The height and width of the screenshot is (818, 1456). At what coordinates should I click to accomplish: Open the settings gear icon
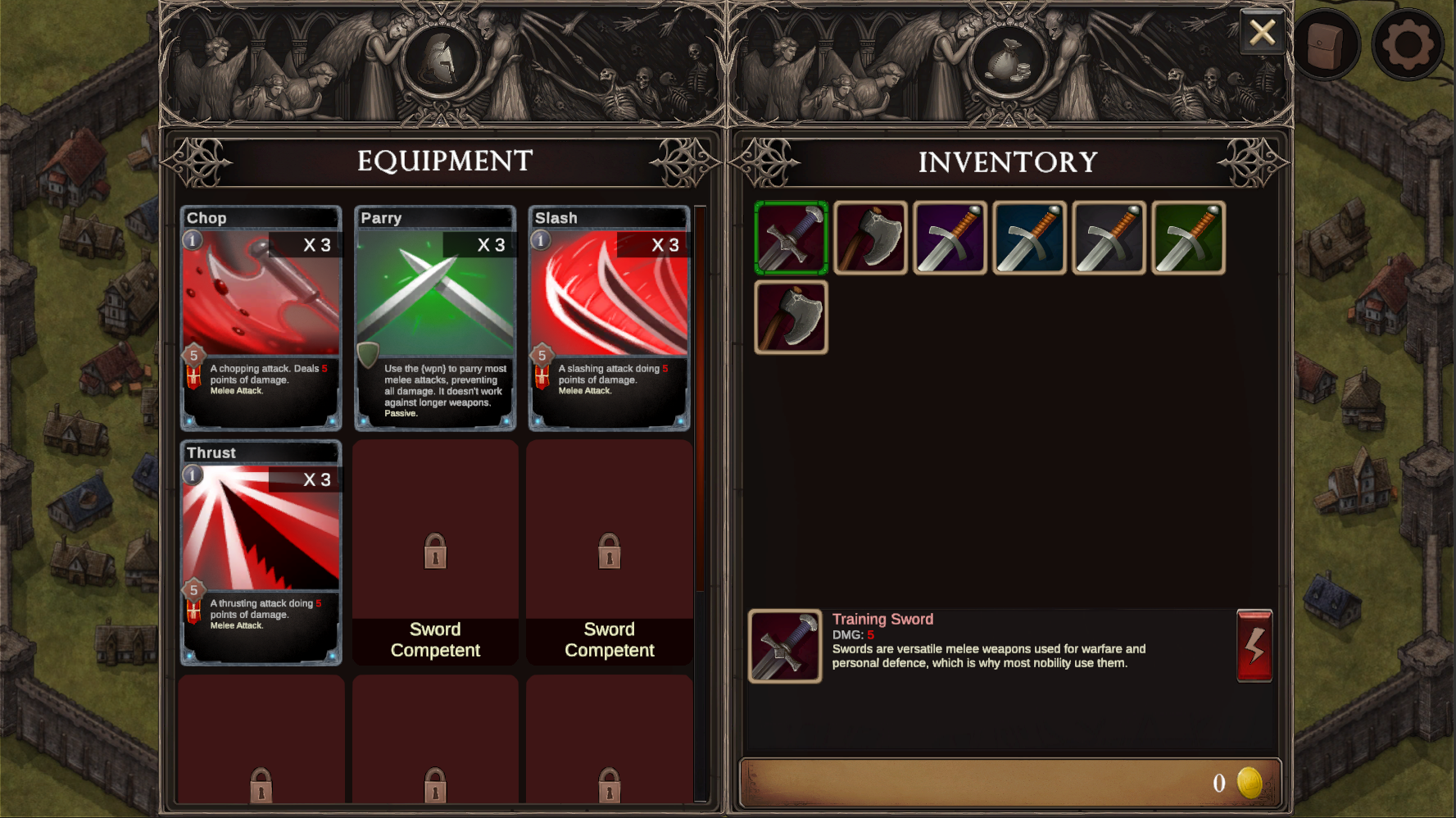point(1408,45)
